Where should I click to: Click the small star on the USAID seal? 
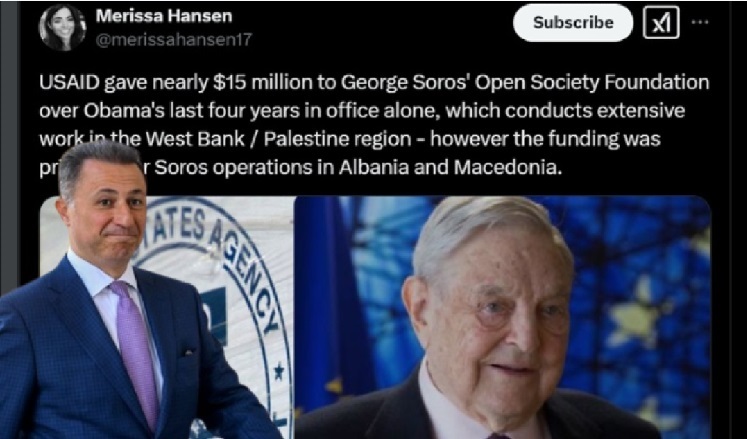(x=278, y=371)
